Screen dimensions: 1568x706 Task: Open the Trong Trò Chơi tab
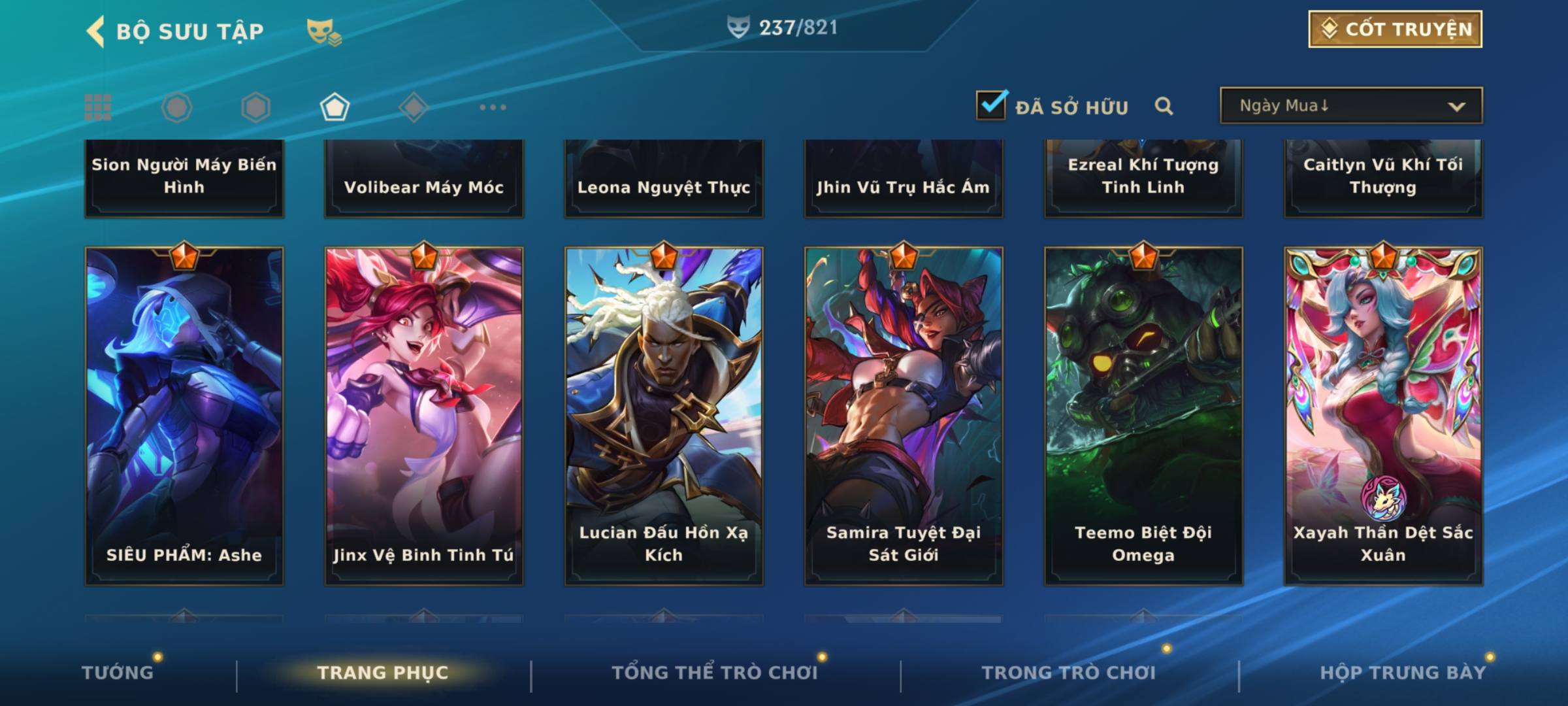tap(1068, 672)
